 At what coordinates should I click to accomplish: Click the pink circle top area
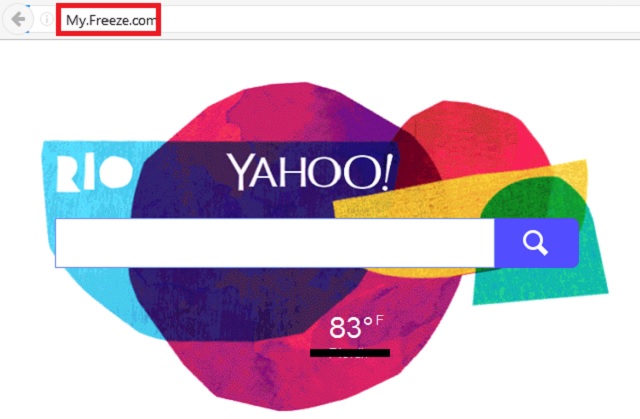(286, 112)
